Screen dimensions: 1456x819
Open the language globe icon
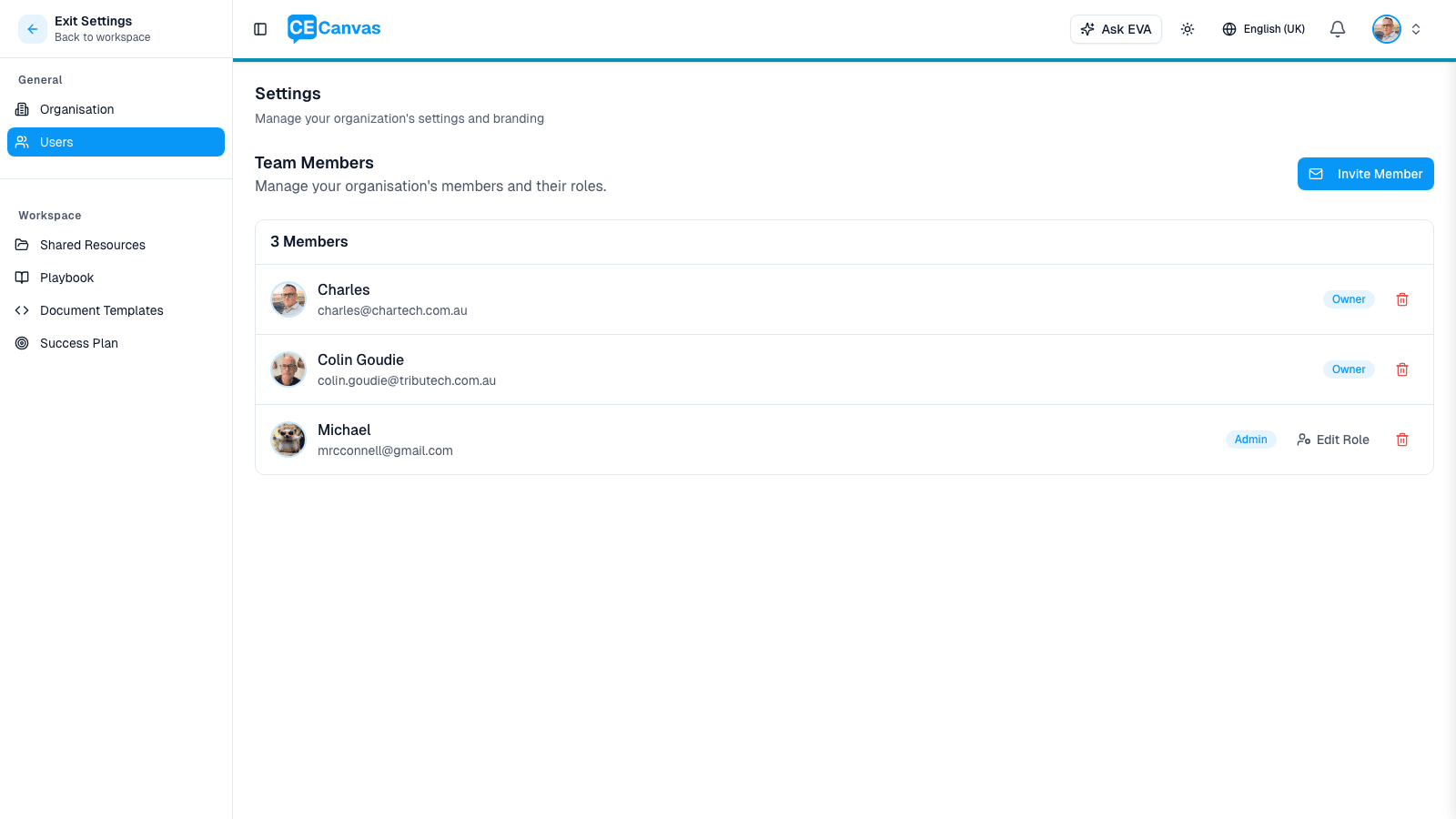(1229, 28)
